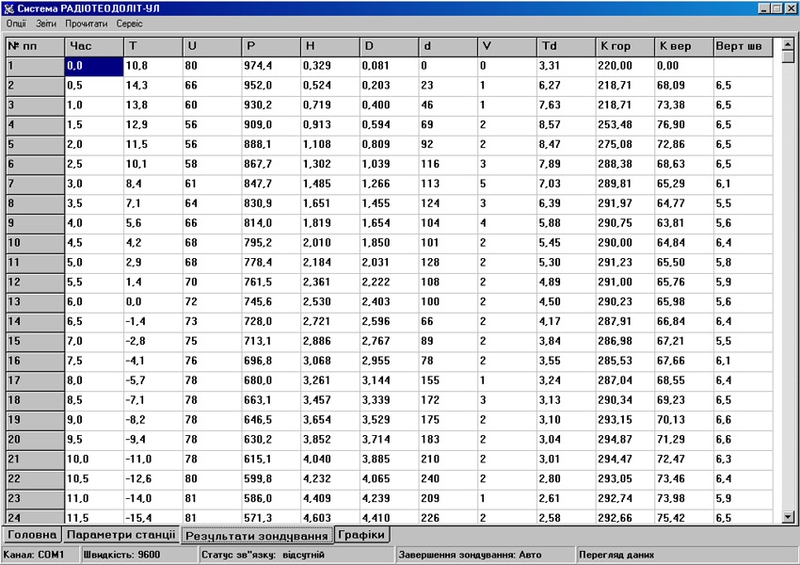Screen dimensions: 800x565
Task: Switch to the Головна tab
Action: (31, 535)
